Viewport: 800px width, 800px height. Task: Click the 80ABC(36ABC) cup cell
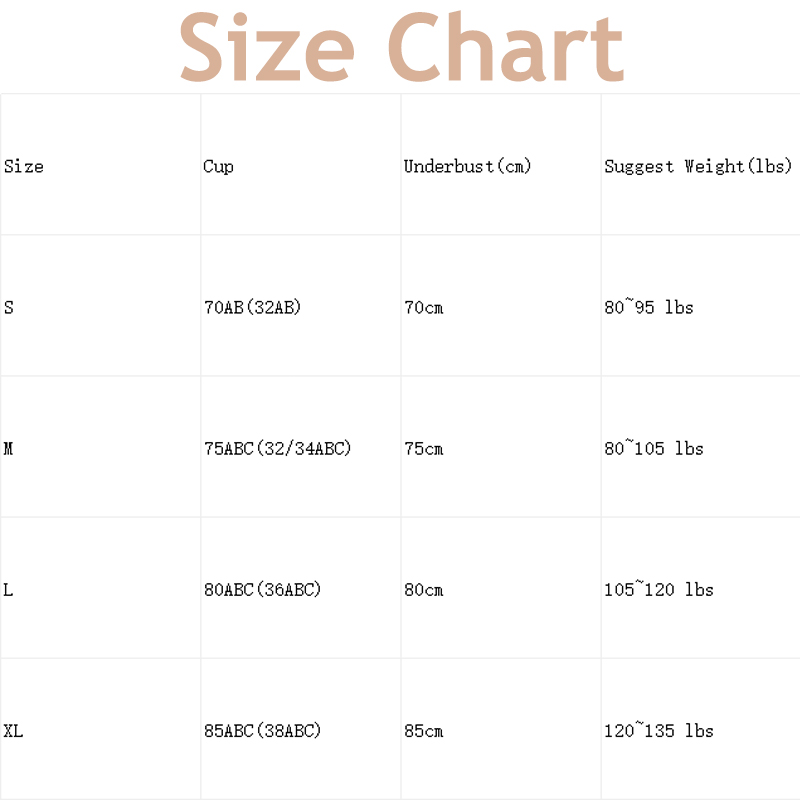(x=301, y=588)
